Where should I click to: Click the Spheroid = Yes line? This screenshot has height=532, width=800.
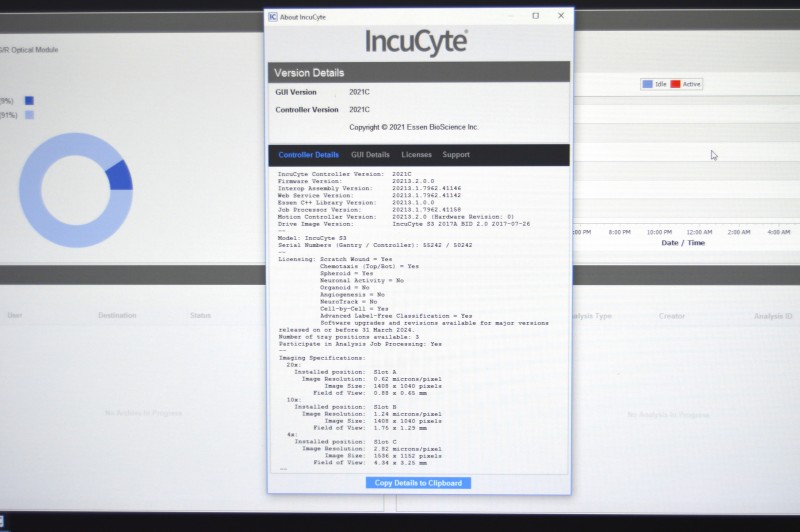pyautogui.click(x=346, y=273)
